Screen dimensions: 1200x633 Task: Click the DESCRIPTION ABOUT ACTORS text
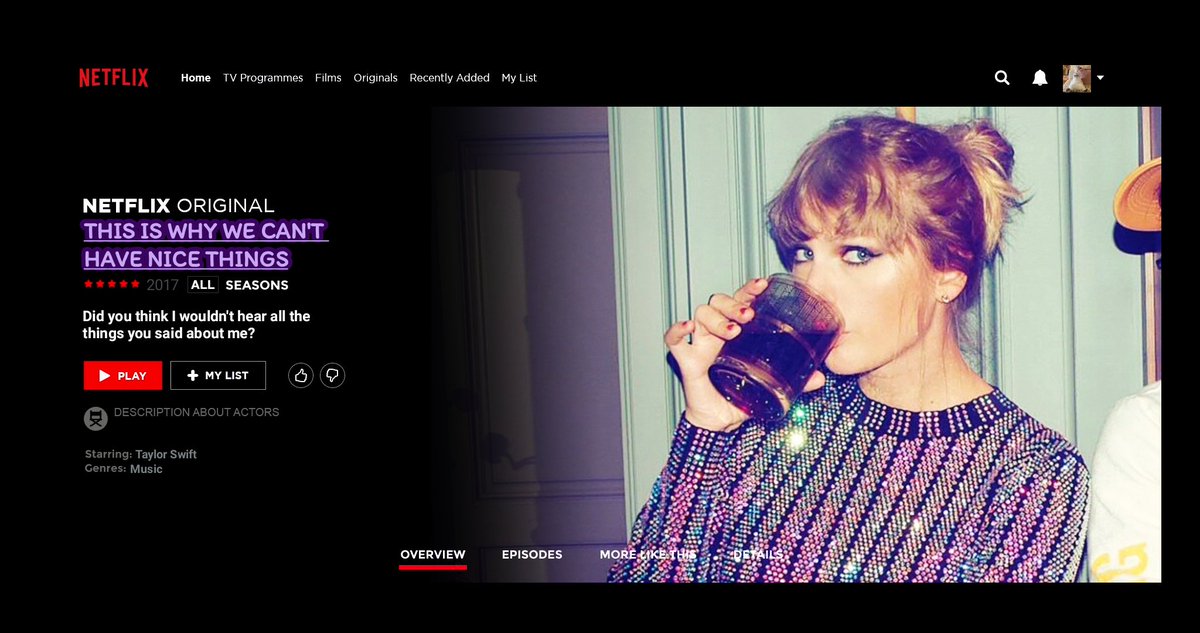point(197,412)
